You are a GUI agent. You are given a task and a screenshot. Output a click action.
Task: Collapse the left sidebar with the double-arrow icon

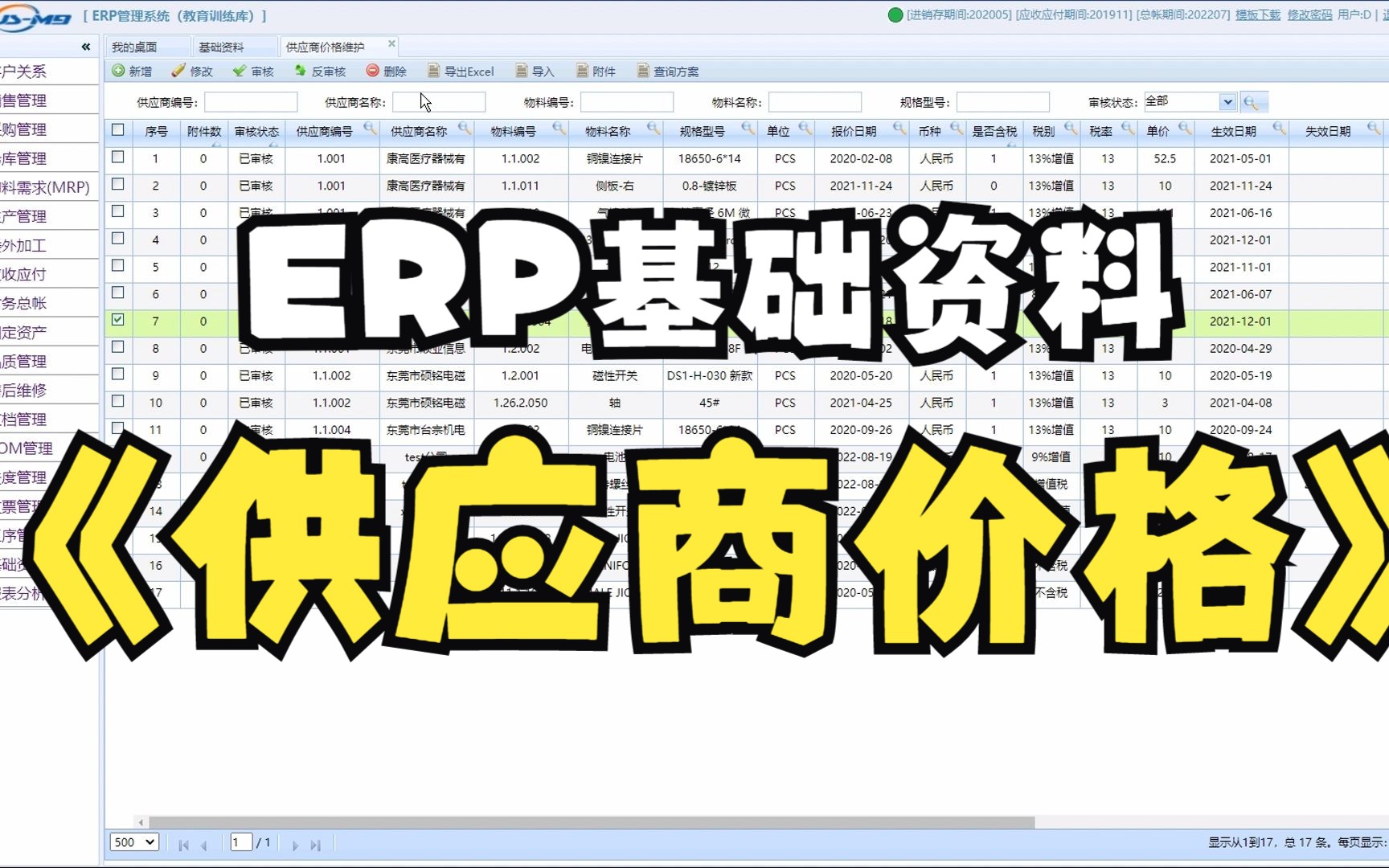point(85,47)
